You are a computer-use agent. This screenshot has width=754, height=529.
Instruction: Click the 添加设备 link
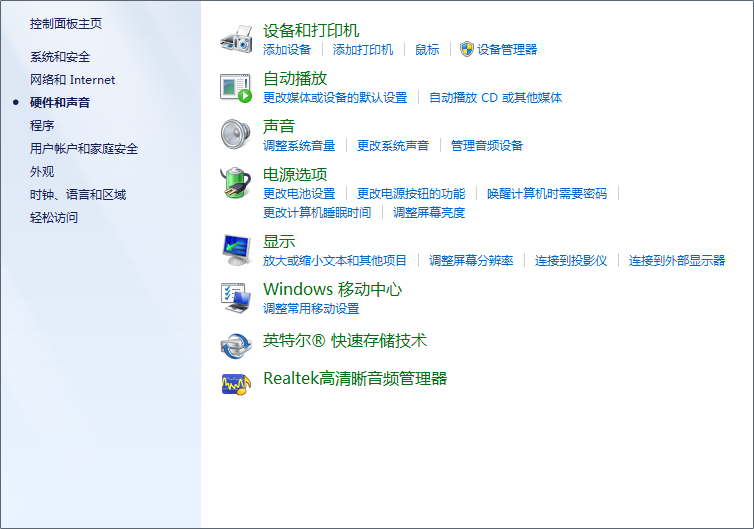287,50
